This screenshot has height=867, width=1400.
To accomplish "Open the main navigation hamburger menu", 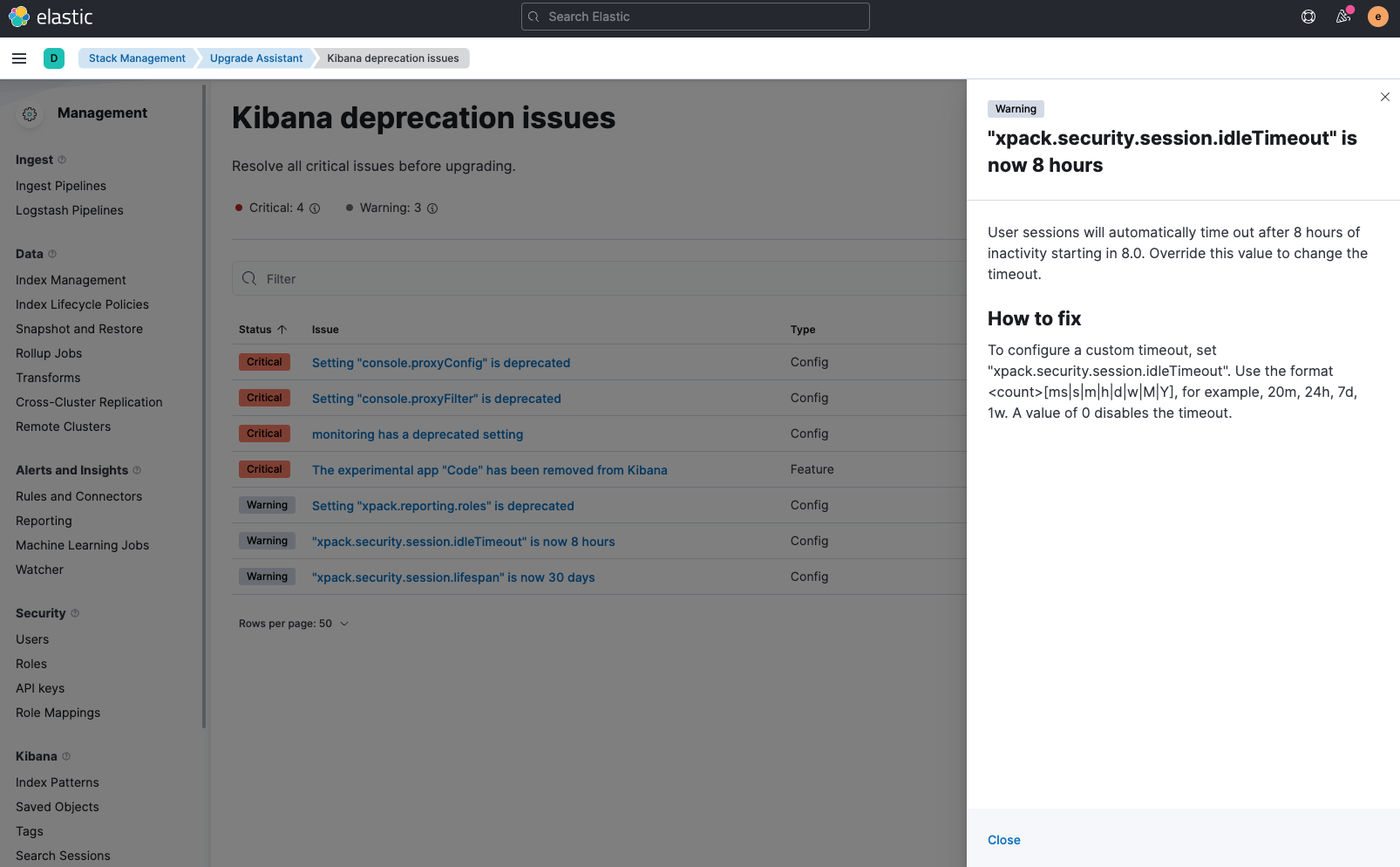I will [19, 58].
